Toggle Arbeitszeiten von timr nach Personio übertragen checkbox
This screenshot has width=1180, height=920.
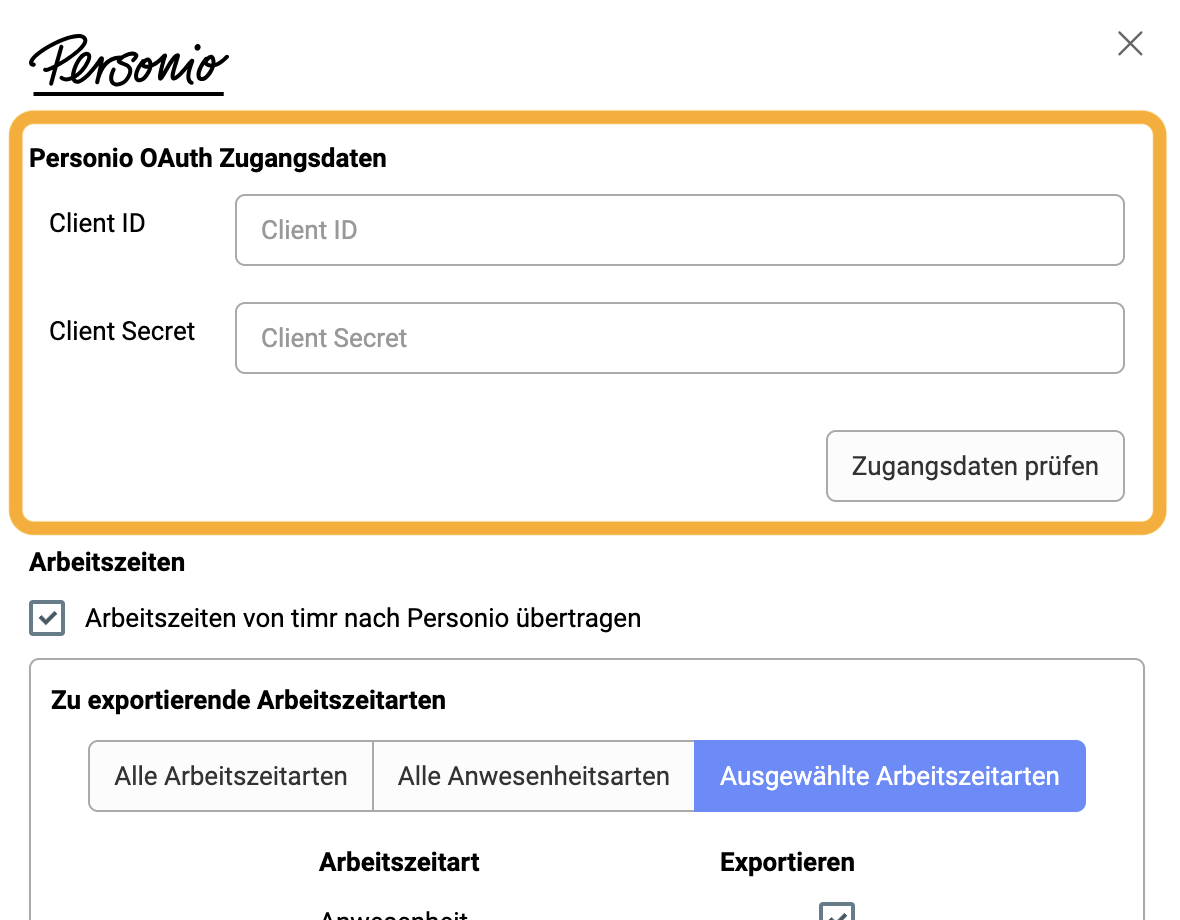tap(47, 618)
